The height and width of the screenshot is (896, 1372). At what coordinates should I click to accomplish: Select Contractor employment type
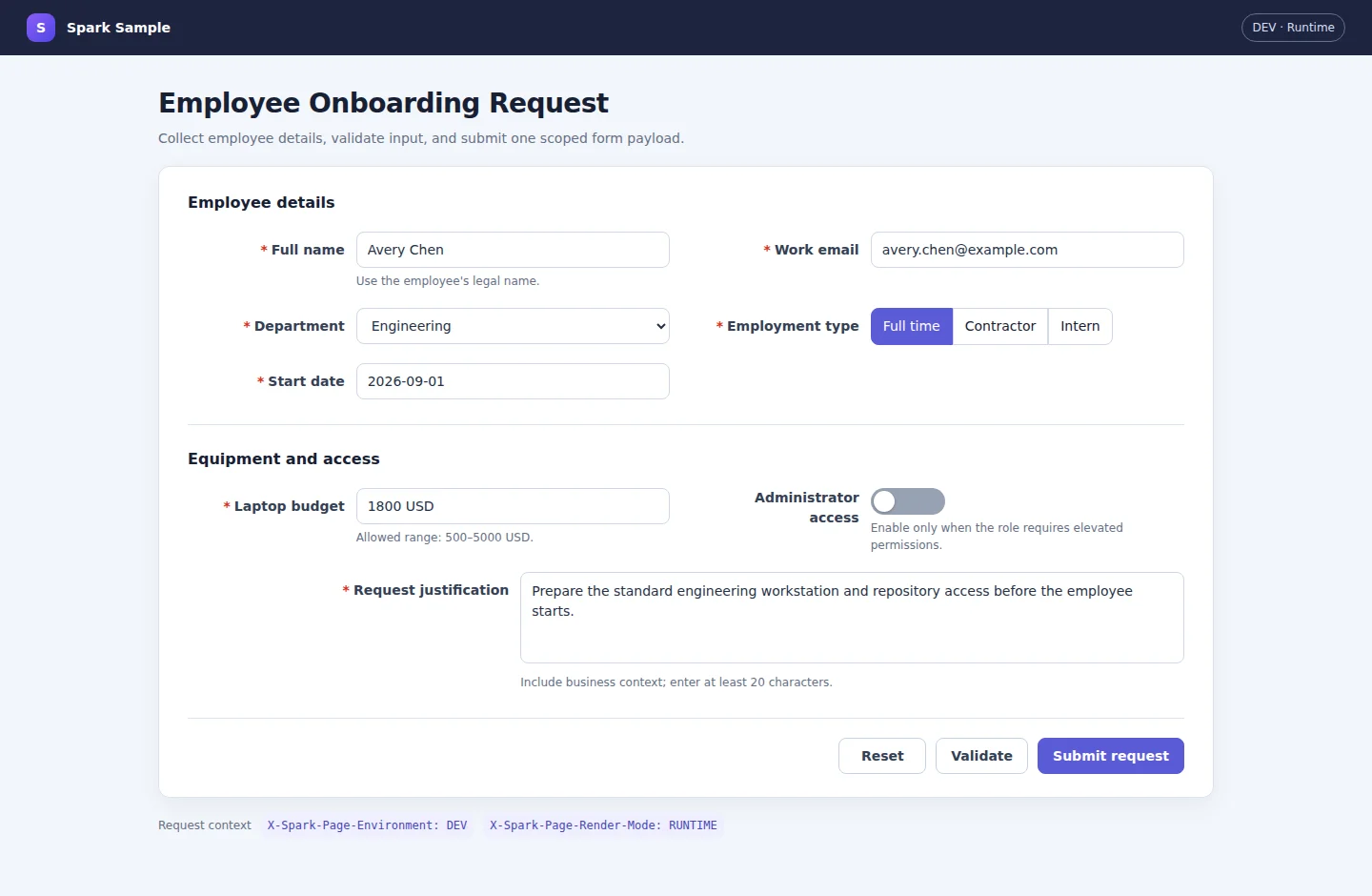click(x=1000, y=326)
